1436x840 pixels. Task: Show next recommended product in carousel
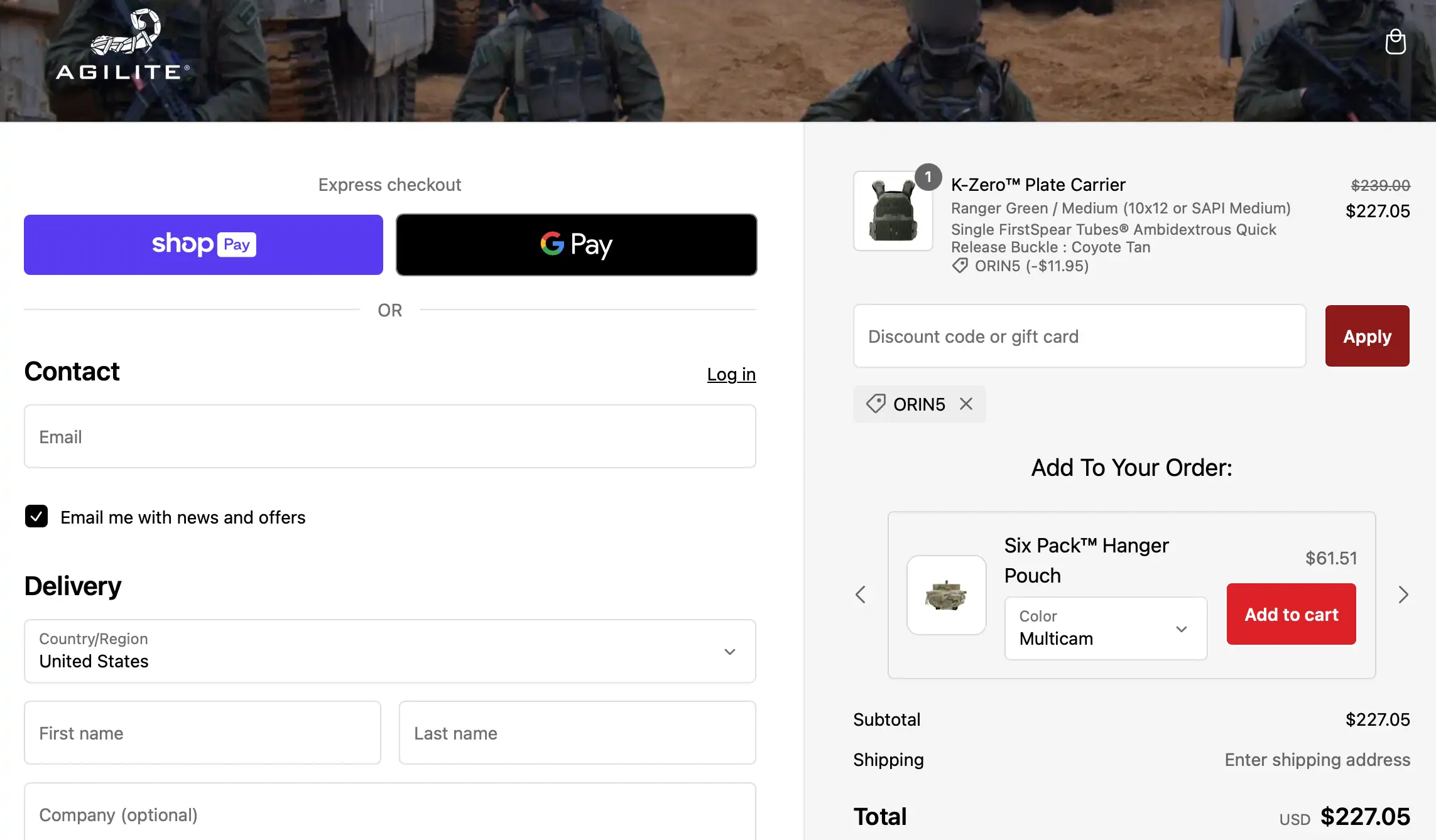click(x=1403, y=595)
